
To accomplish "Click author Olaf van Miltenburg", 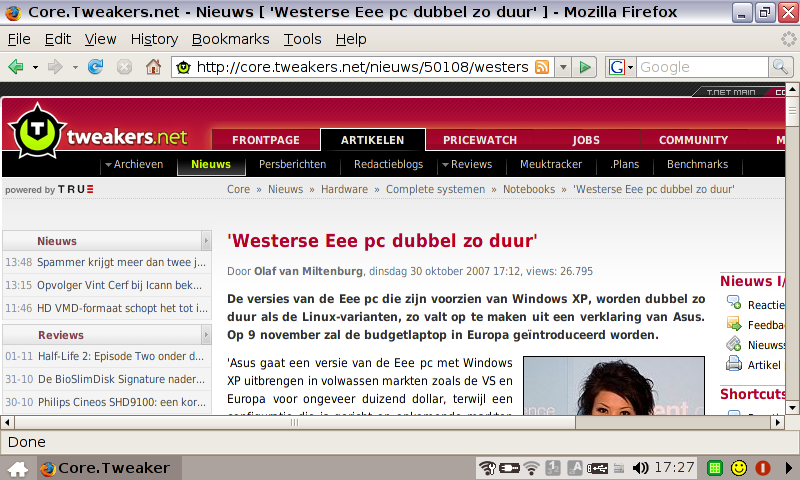I will point(308,271).
